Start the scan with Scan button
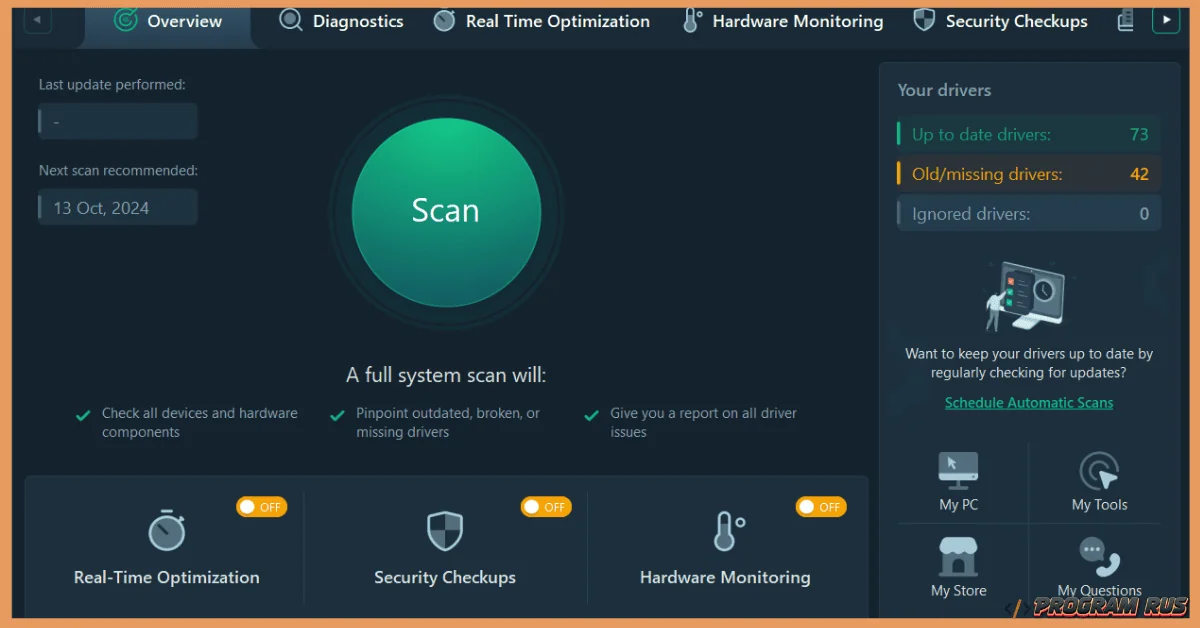The height and width of the screenshot is (628, 1200). 446,211
